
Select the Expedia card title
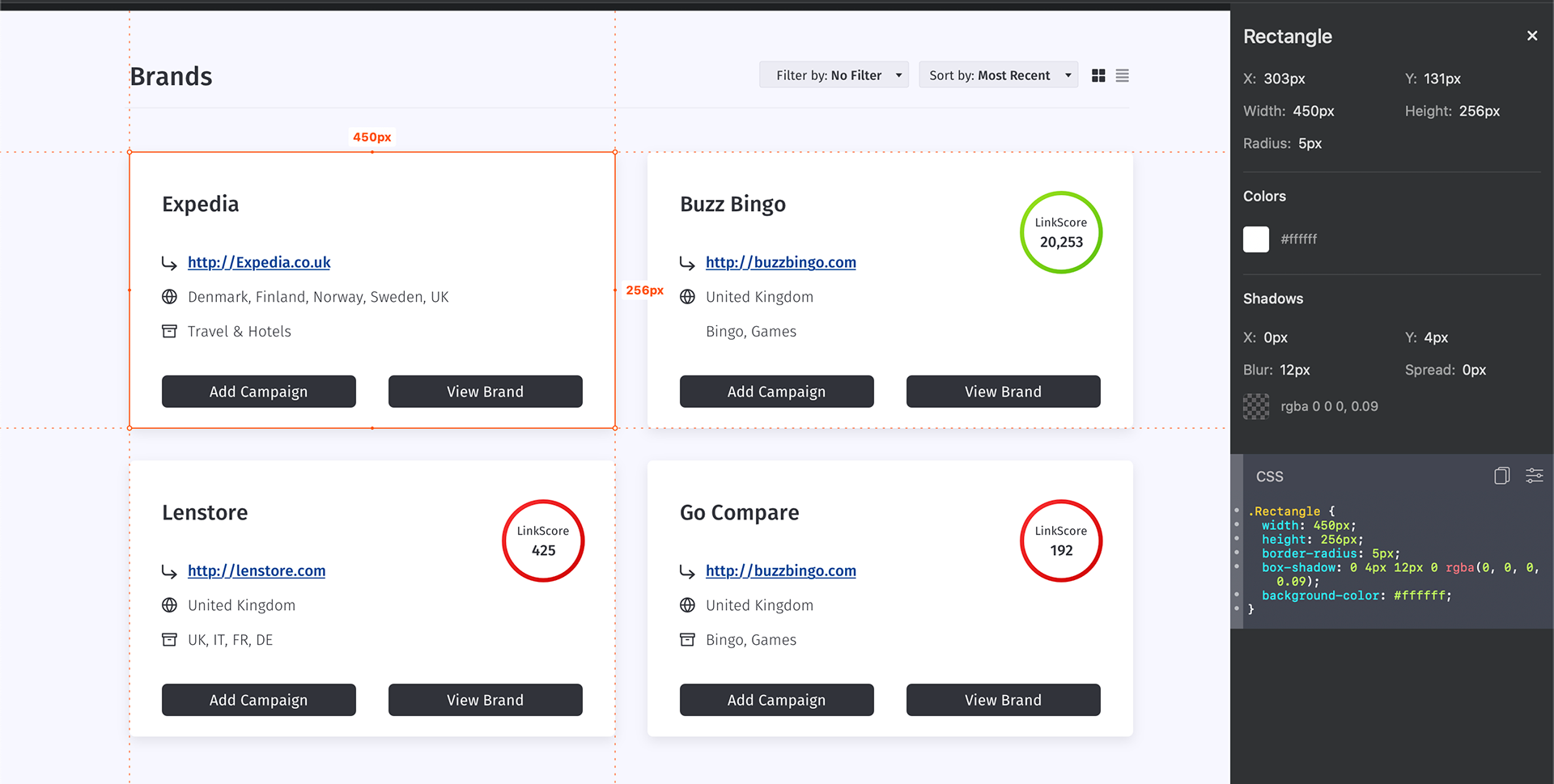(201, 204)
